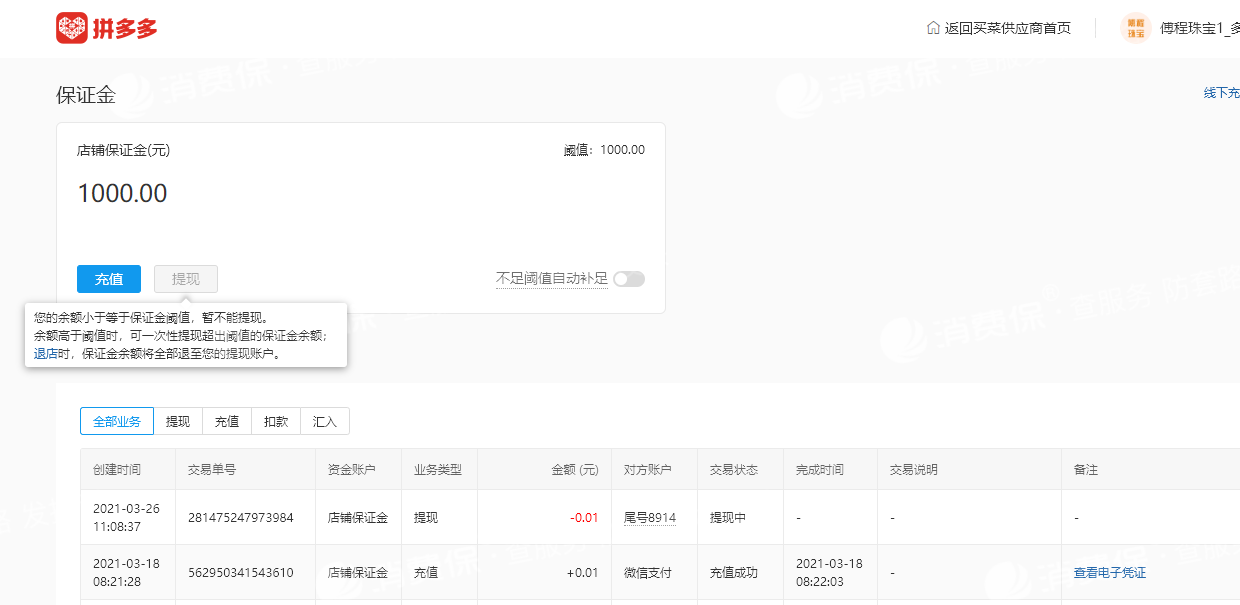Click account name 傅程珠宝1
Screen dimensions: 1240x605
pos(1200,28)
